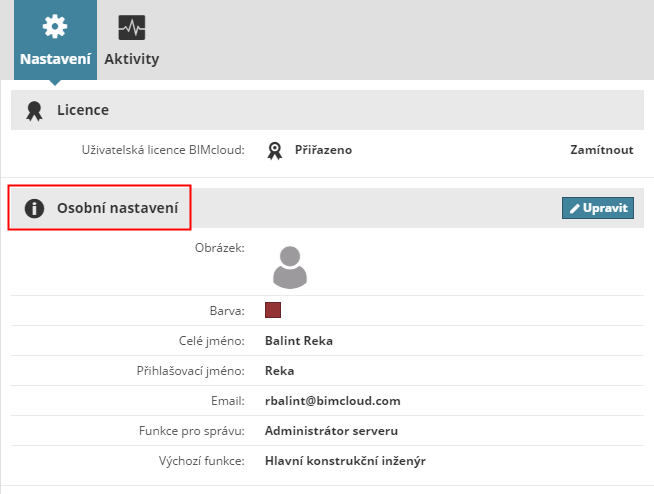The image size is (654, 494).
Task: Click the license icon beside Přiřazeno
Action: point(275,150)
